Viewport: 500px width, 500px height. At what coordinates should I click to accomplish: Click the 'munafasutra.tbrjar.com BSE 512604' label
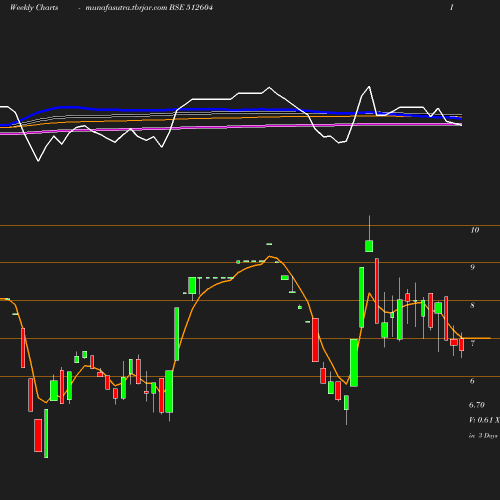point(149,7)
